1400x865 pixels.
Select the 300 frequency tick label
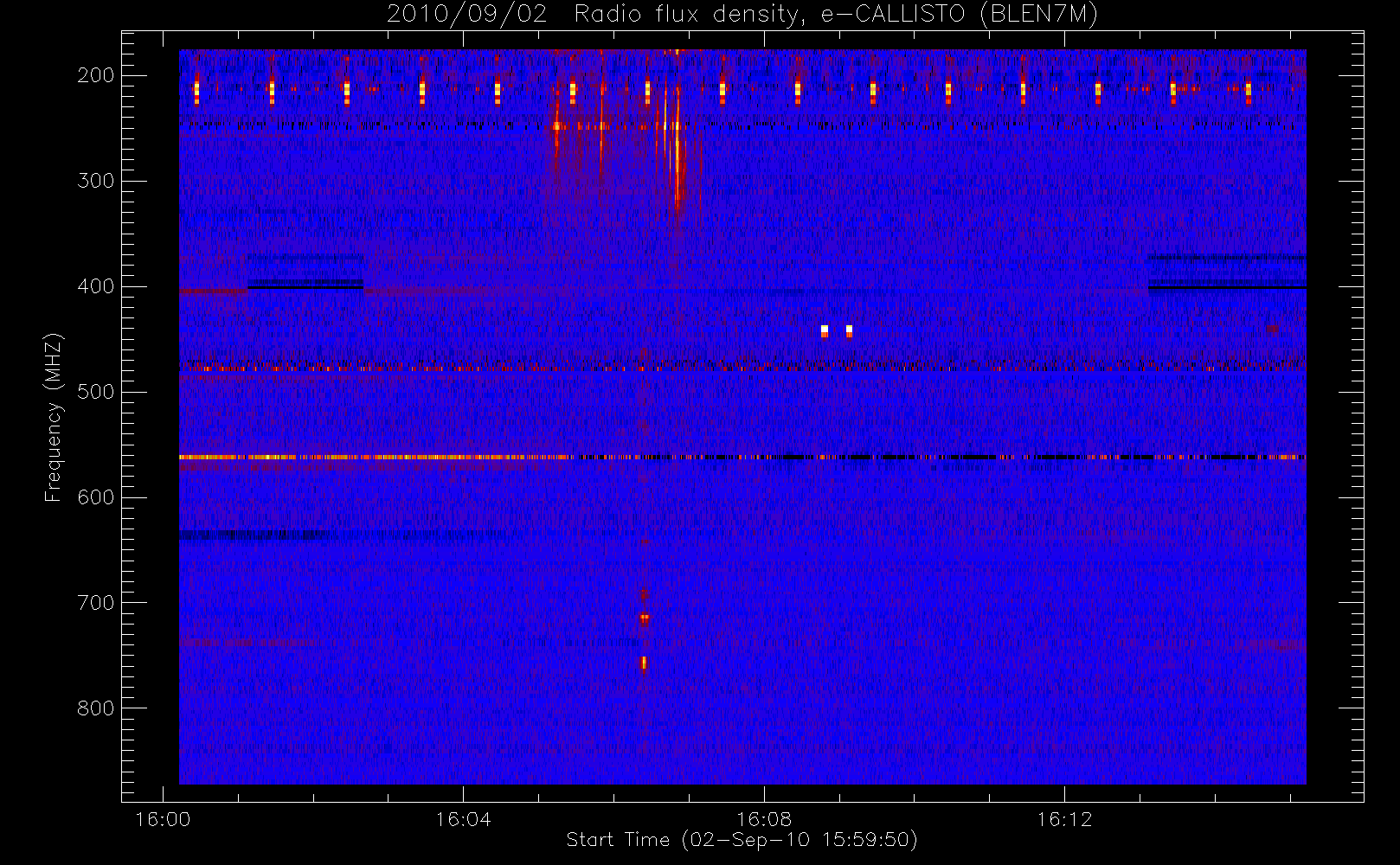tap(96, 181)
